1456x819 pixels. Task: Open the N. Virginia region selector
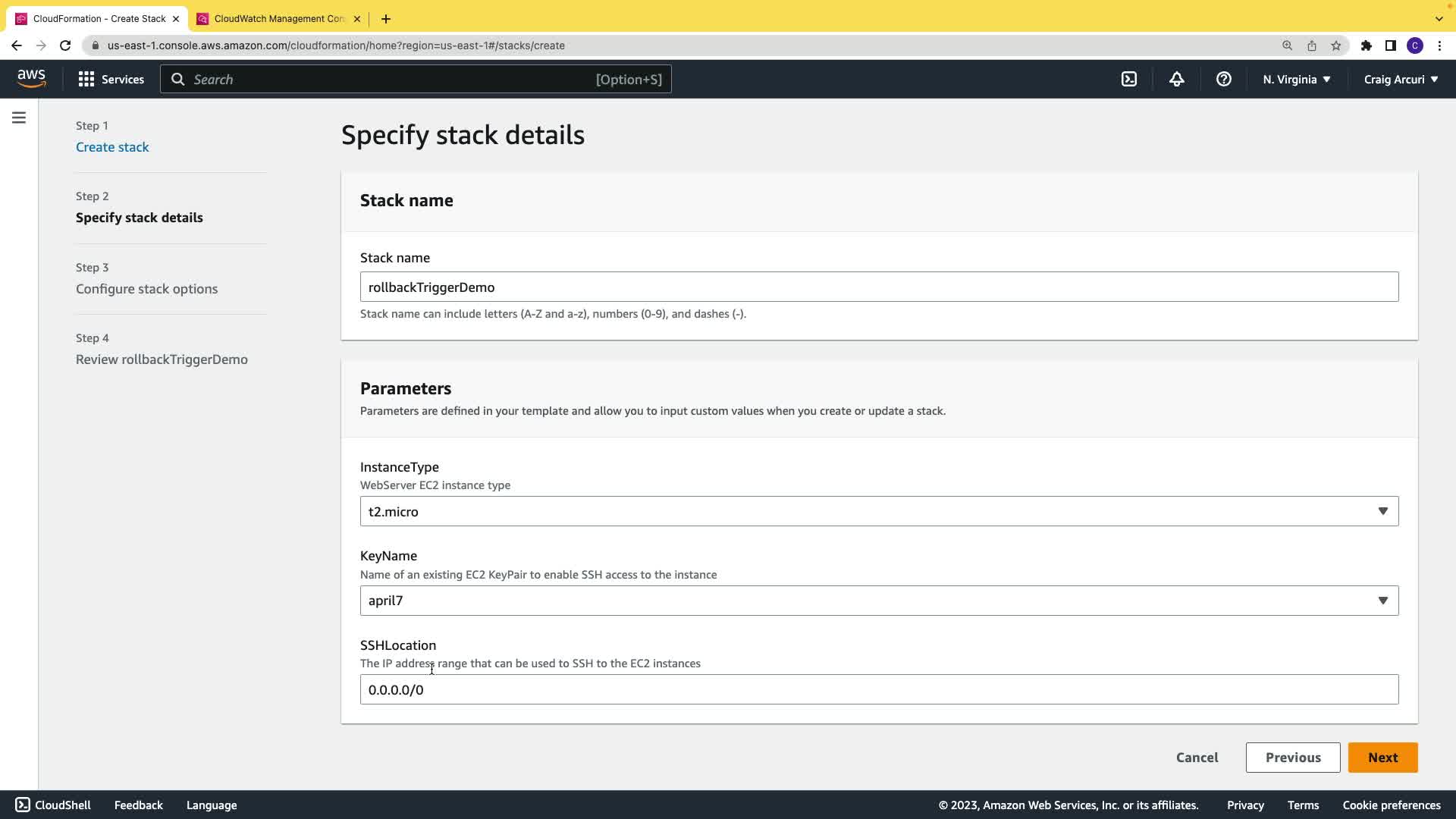(x=1296, y=79)
